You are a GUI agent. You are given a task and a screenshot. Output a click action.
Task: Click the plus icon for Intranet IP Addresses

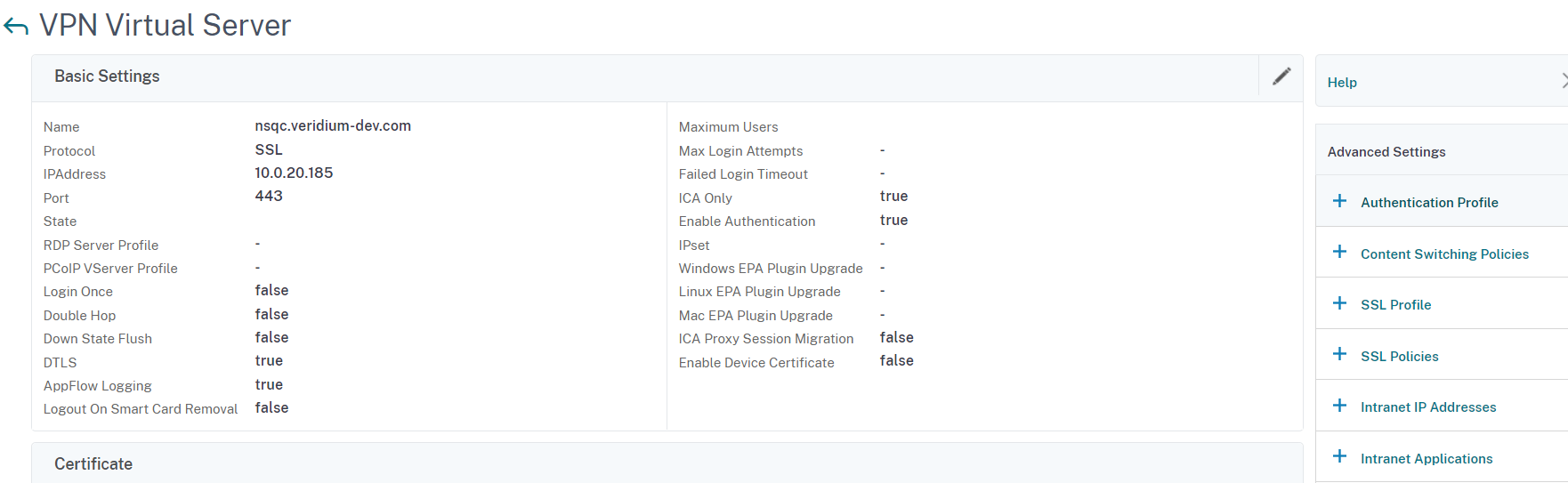pyautogui.click(x=1339, y=406)
